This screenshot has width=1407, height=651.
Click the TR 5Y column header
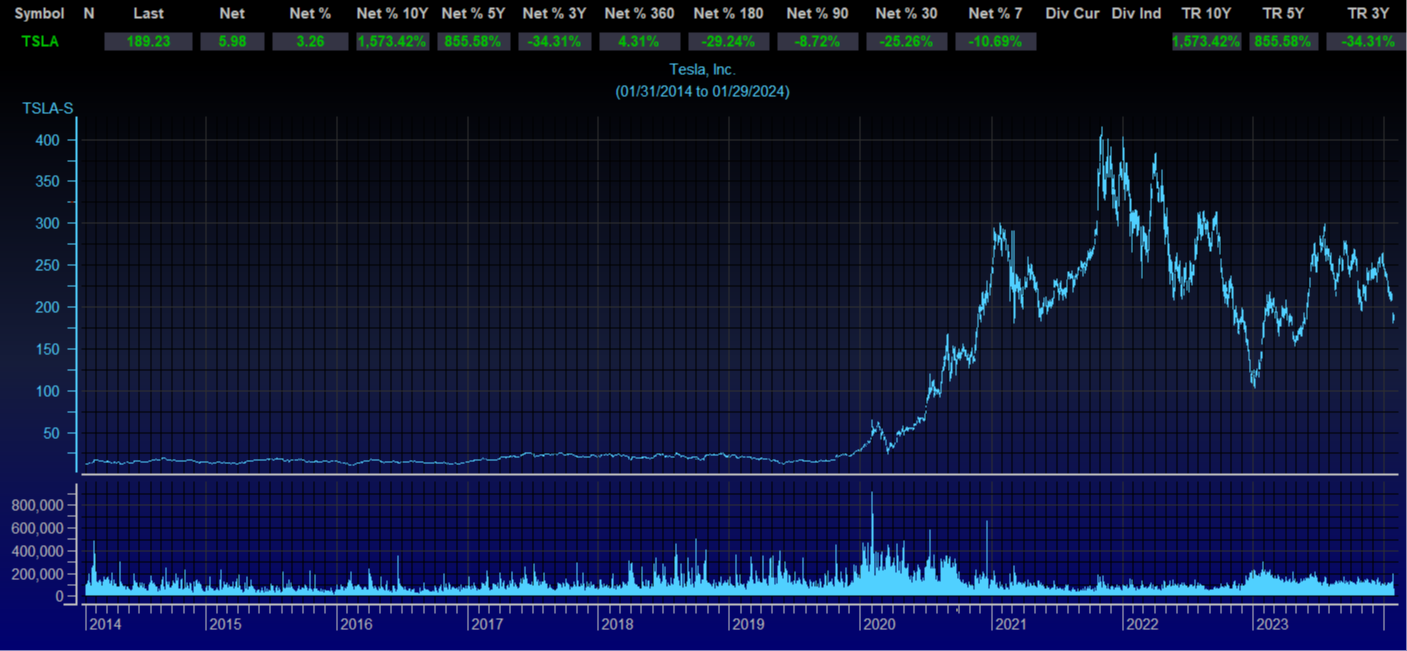[1284, 14]
